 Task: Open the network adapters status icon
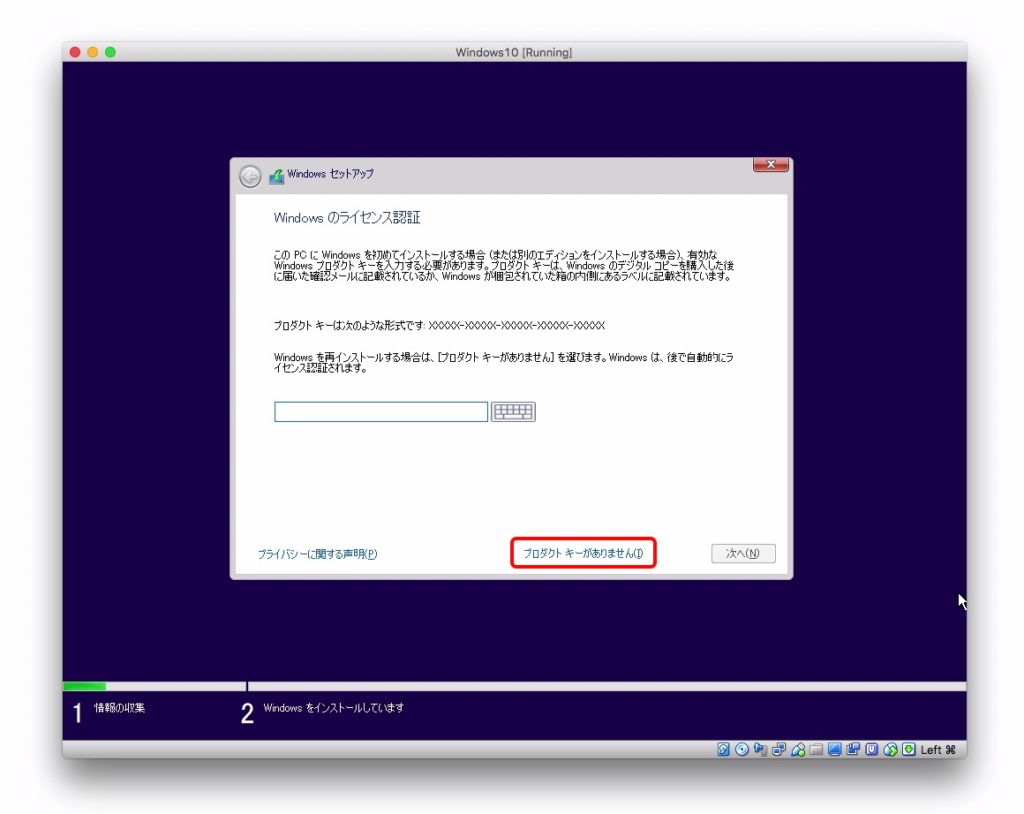click(779, 749)
